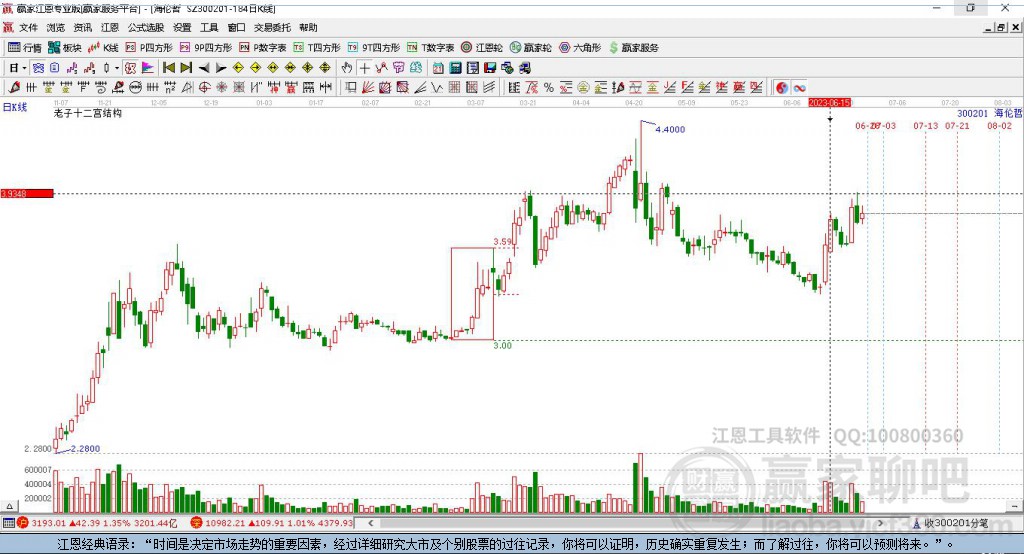1024x554 pixels.
Task: Step chart left with black arrow
Action: (x=204, y=68)
